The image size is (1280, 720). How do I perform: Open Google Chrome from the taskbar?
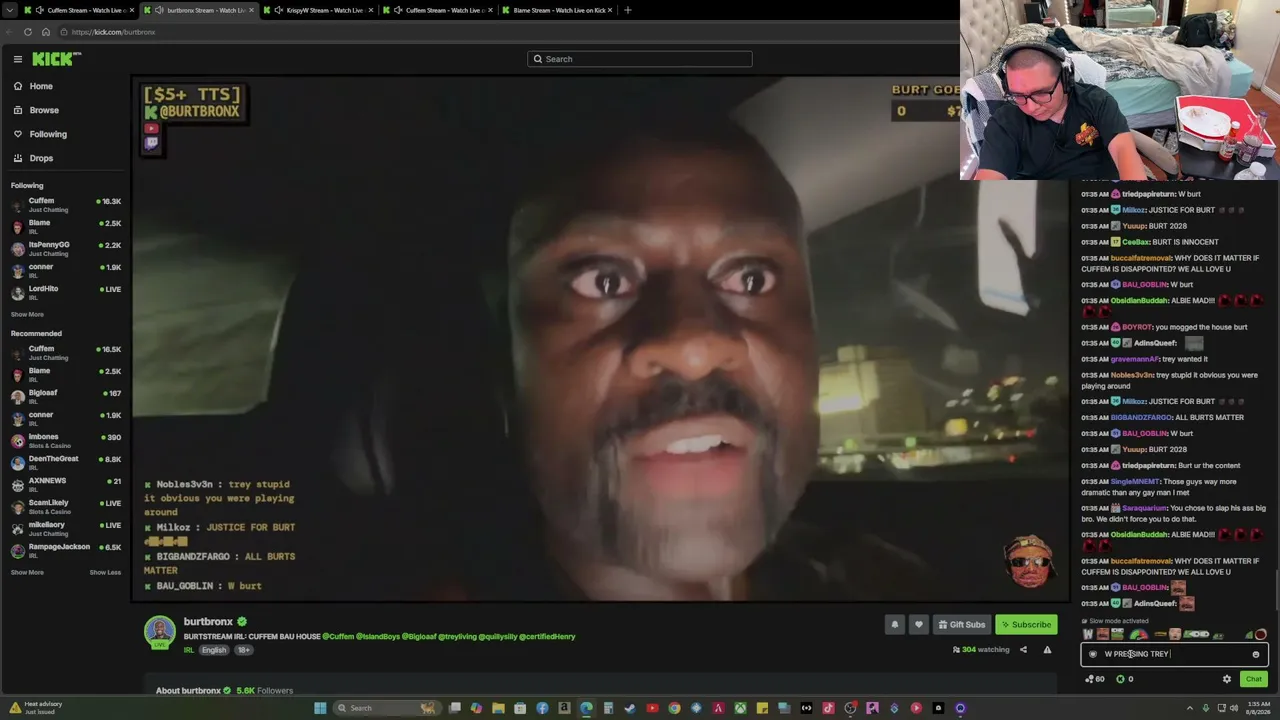pyautogui.click(x=674, y=708)
